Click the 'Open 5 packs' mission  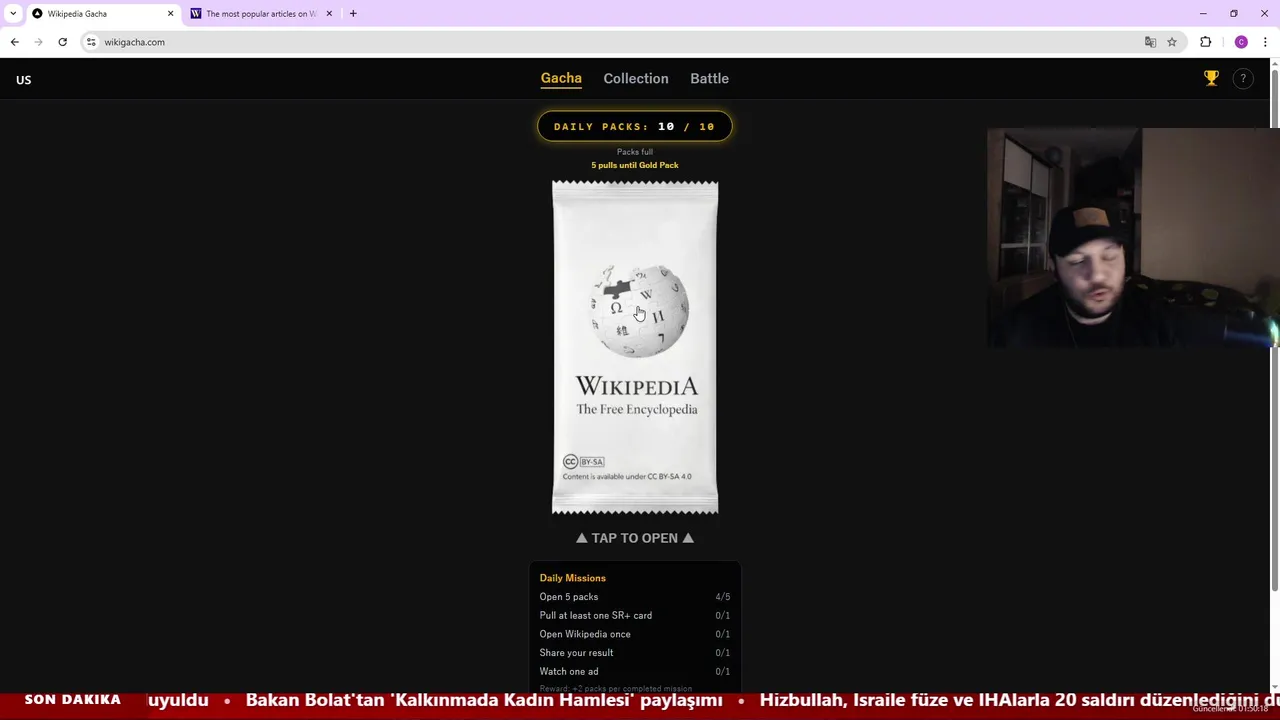(635, 597)
